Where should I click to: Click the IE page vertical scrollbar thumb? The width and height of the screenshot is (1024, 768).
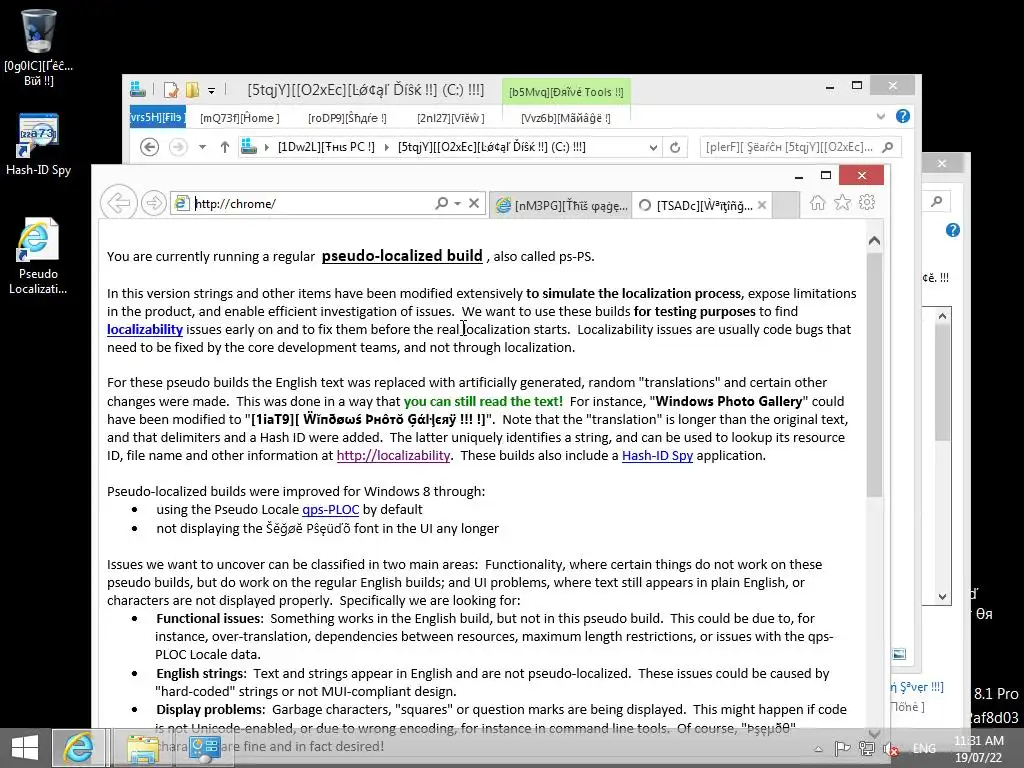click(874, 376)
